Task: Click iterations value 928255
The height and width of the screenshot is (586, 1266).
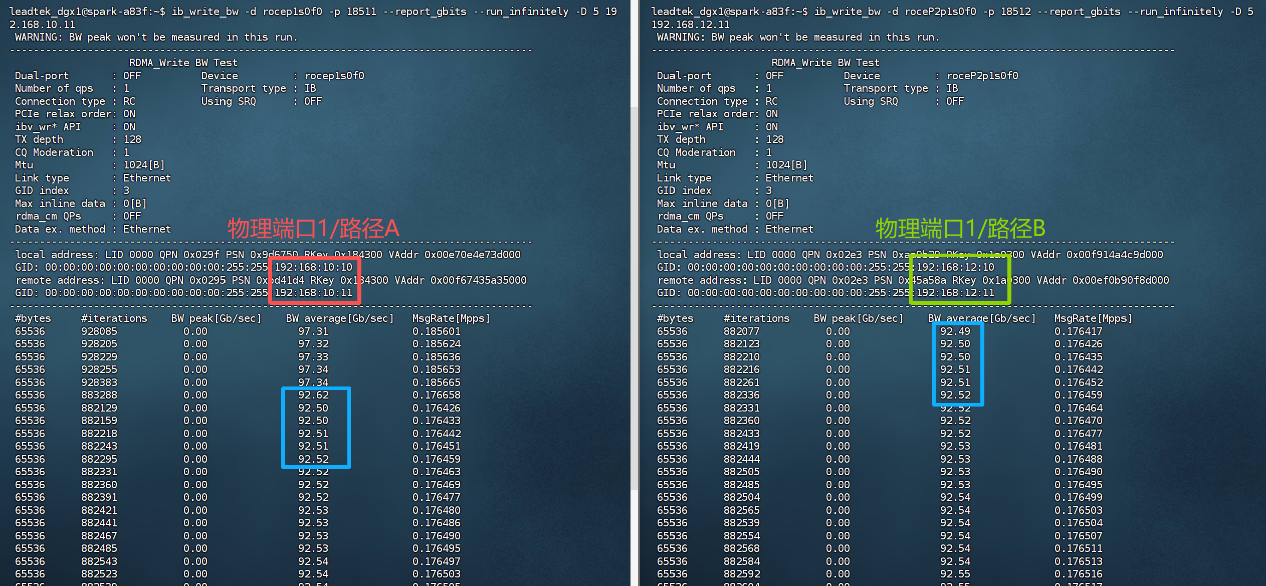Action: pos(99,369)
